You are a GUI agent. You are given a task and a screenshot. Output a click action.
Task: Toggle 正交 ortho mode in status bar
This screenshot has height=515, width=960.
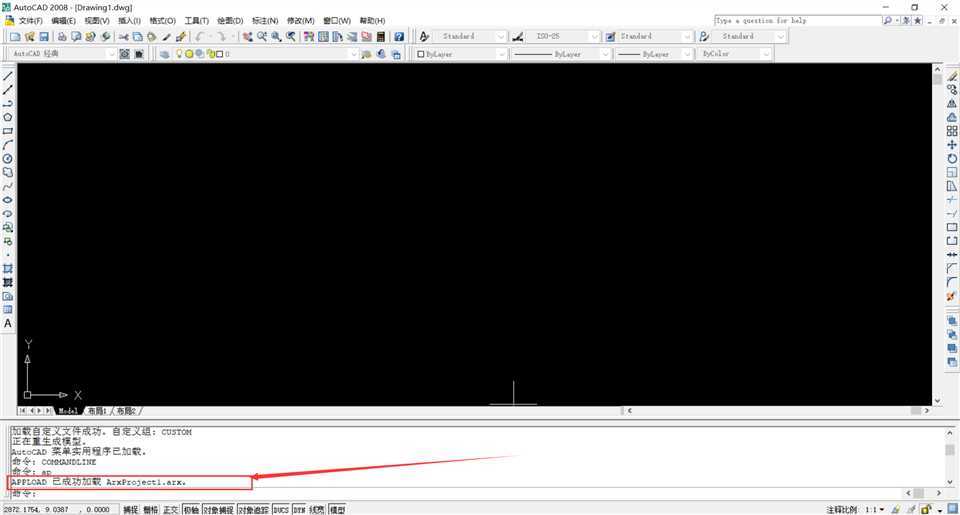pos(171,509)
